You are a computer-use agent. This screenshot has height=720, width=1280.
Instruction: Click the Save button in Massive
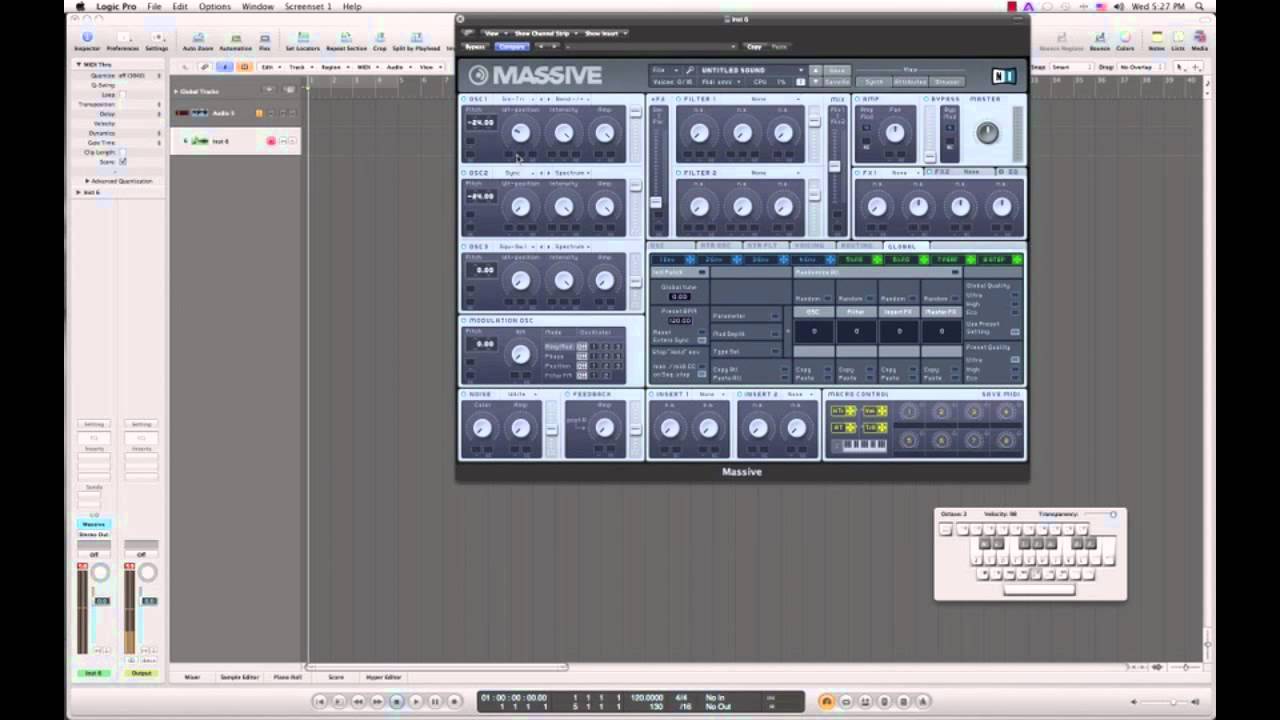coord(837,71)
